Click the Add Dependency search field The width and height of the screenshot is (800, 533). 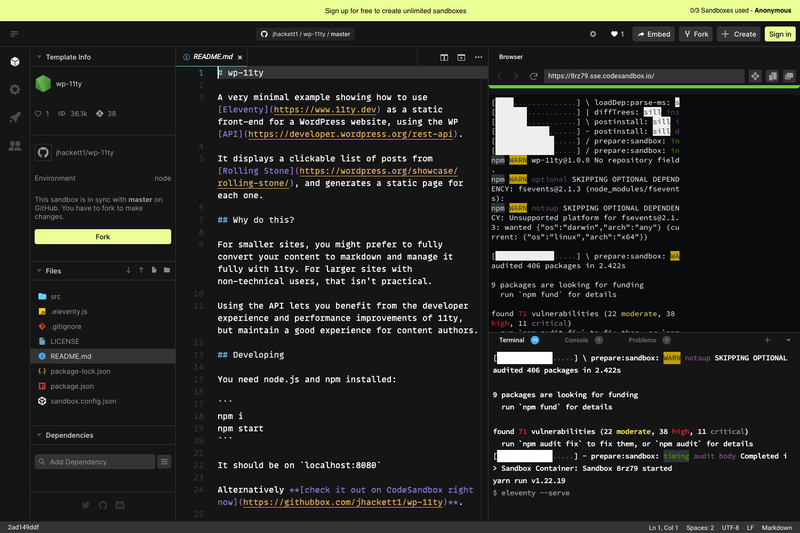pos(95,462)
